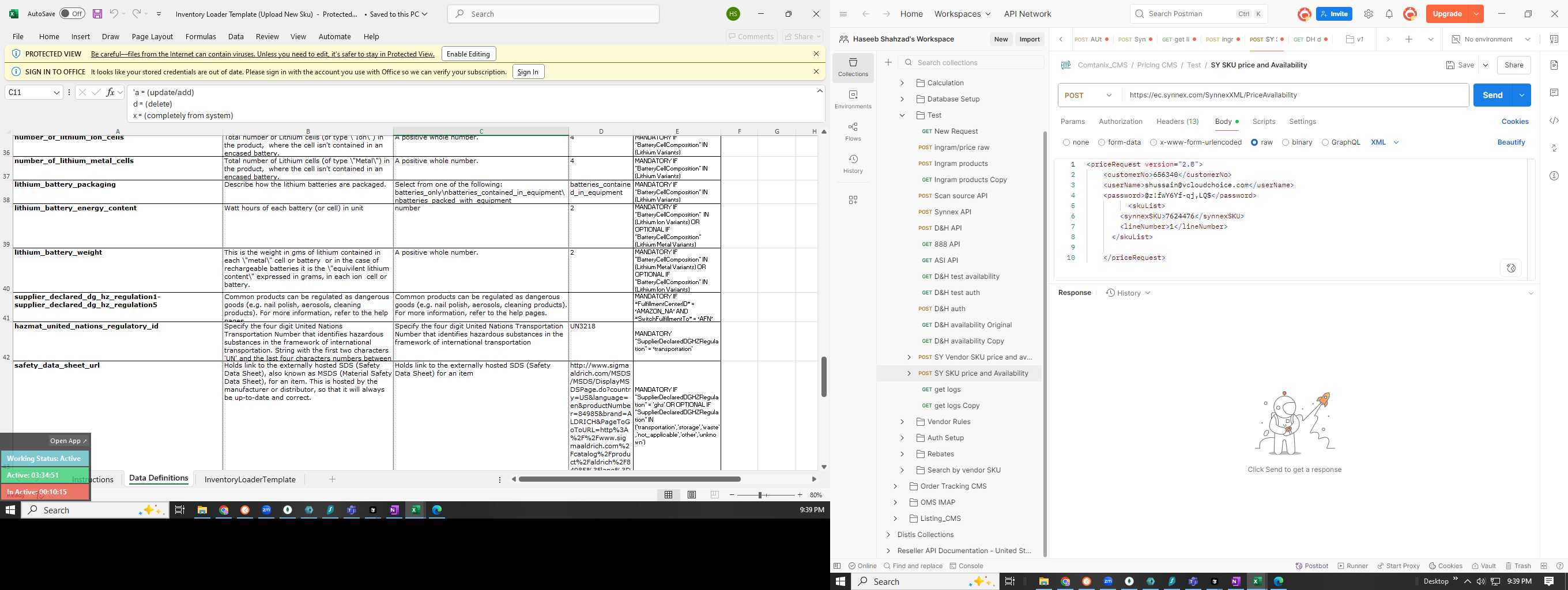Click the request URL input field

[1295, 95]
